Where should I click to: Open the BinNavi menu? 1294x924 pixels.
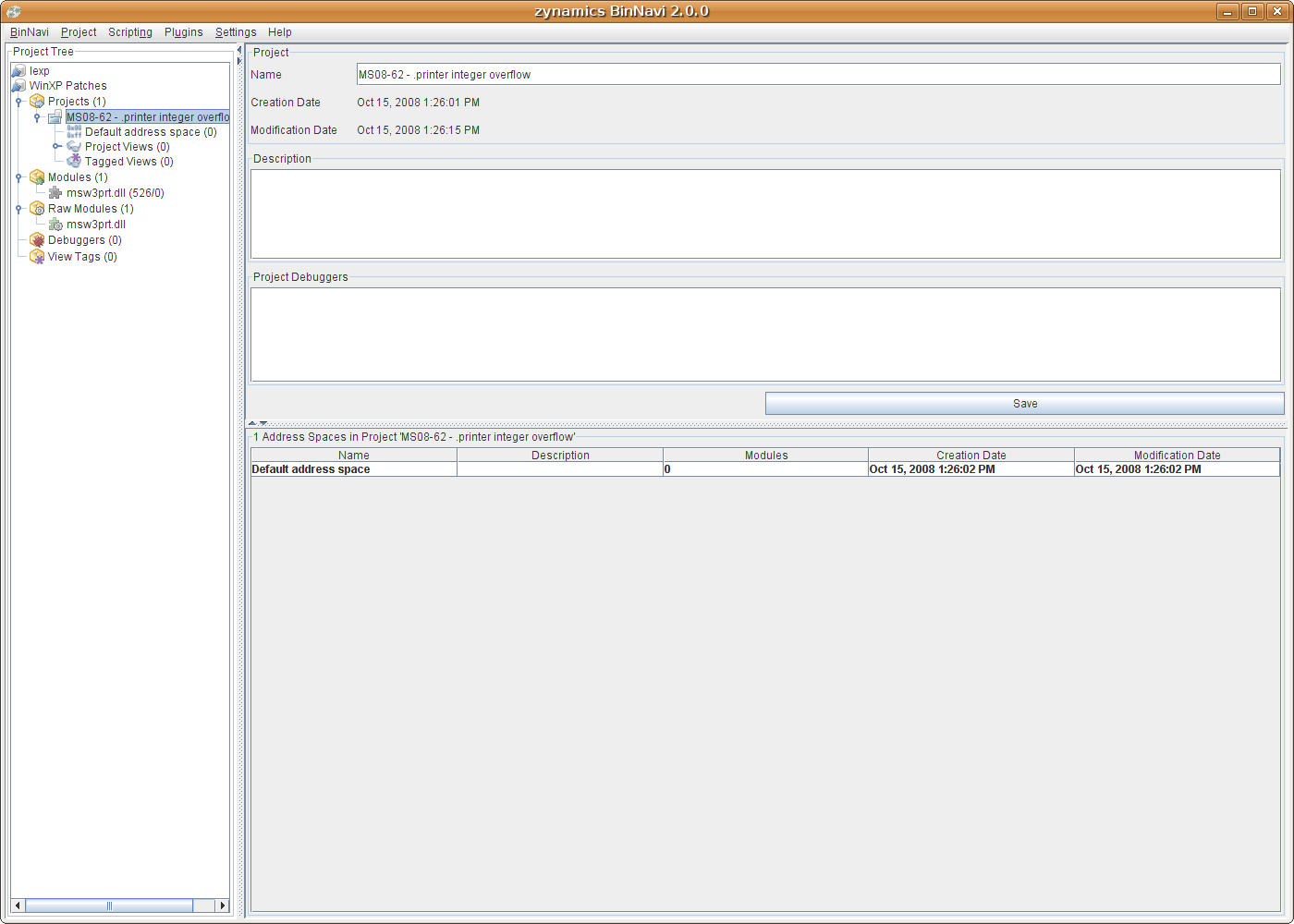point(30,32)
